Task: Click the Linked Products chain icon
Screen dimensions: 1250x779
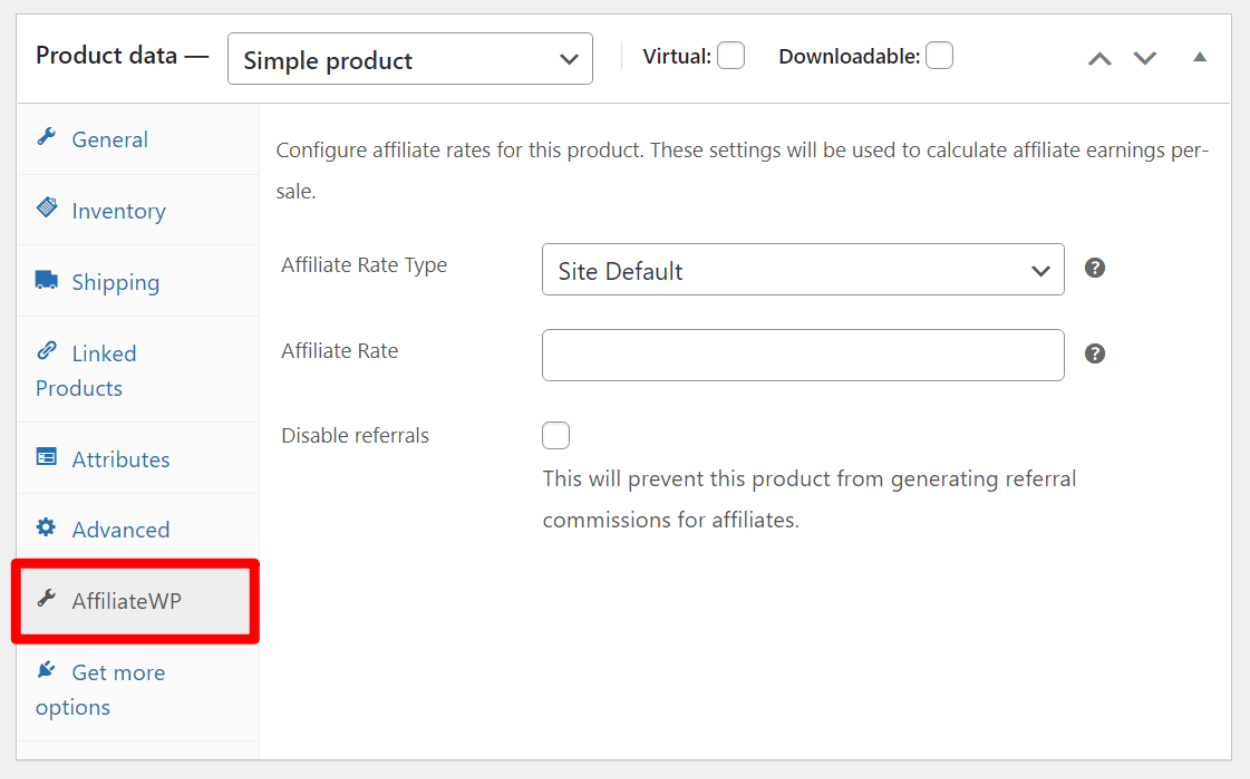Action: tap(46, 351)
